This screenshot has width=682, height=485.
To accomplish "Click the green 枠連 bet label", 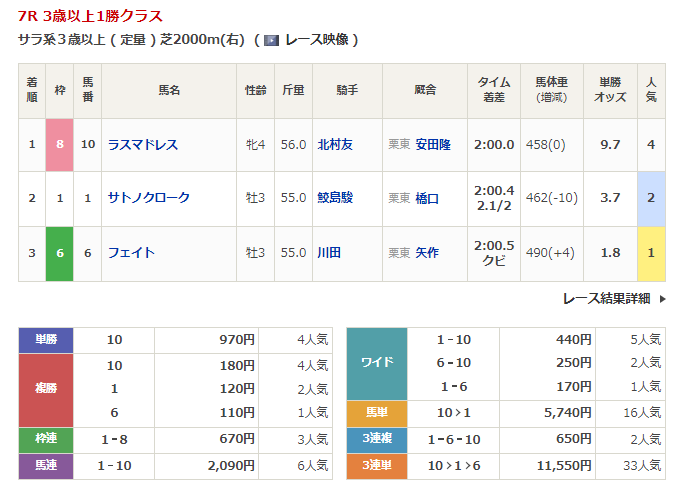I will click(45, 439).
